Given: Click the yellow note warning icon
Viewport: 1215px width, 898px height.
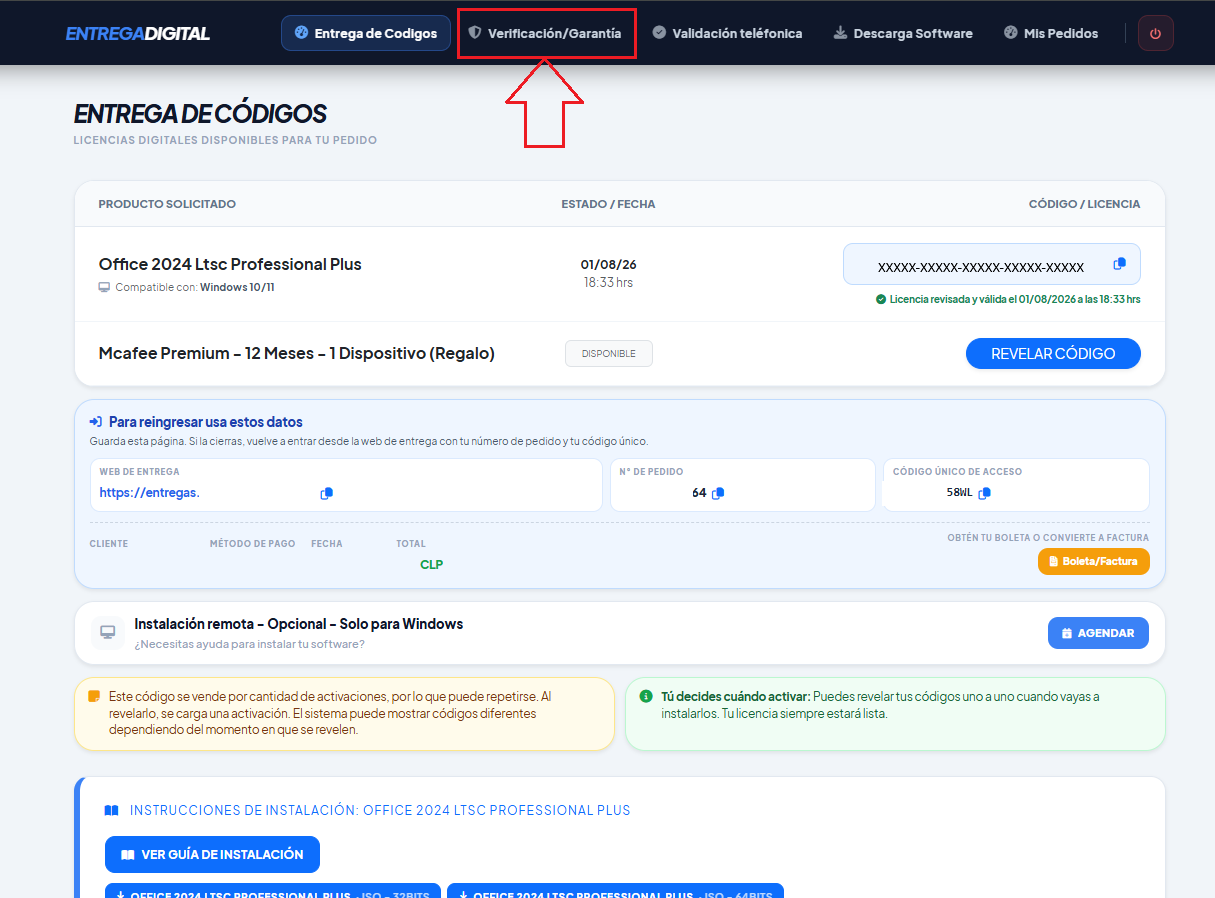Looking at the screenshot, I should [94, 696].
